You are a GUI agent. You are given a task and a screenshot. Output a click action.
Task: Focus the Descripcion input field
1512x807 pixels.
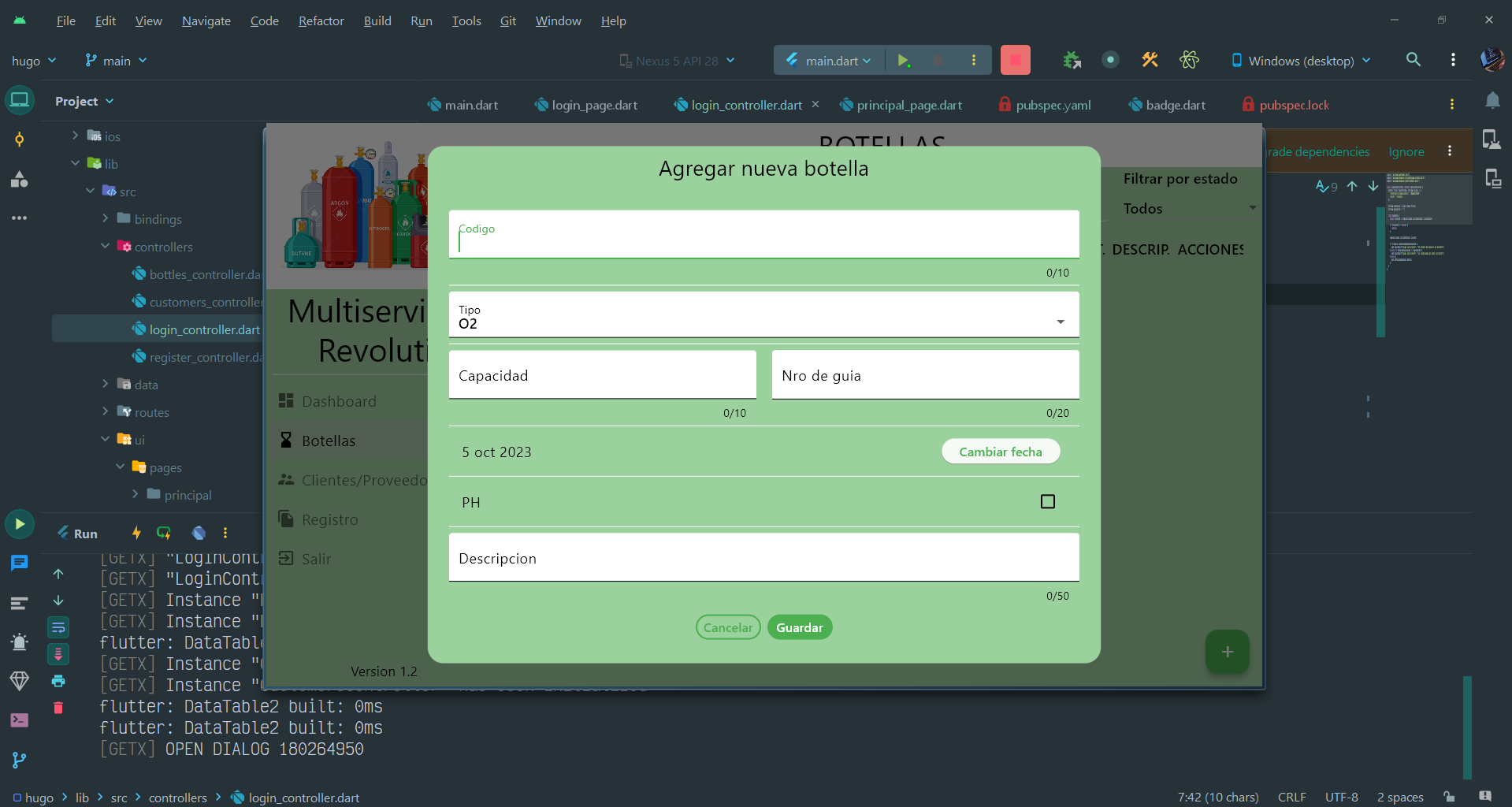click(763, 558)
